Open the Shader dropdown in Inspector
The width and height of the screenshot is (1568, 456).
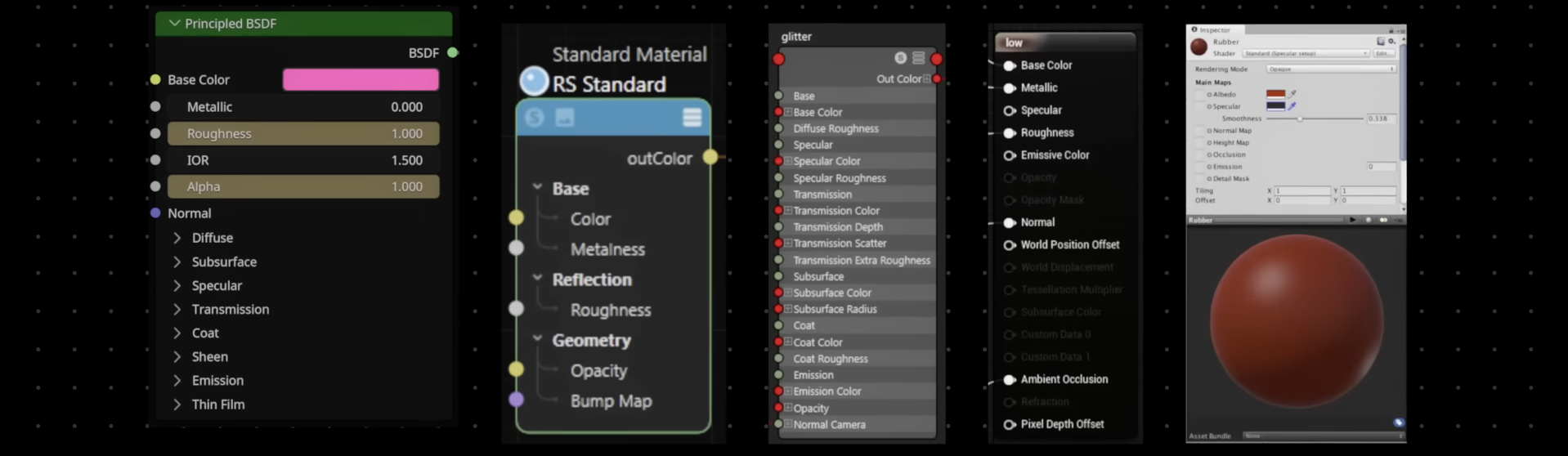[x=1306, y=53]
